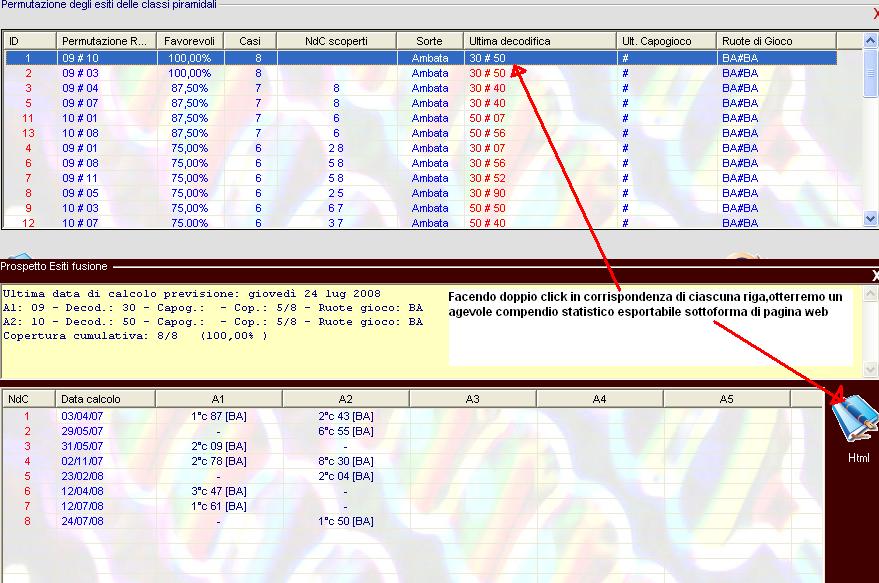Screen dimensions: 879x583
Task: Click date cell 31/05/07
Action: pos(82,446)
